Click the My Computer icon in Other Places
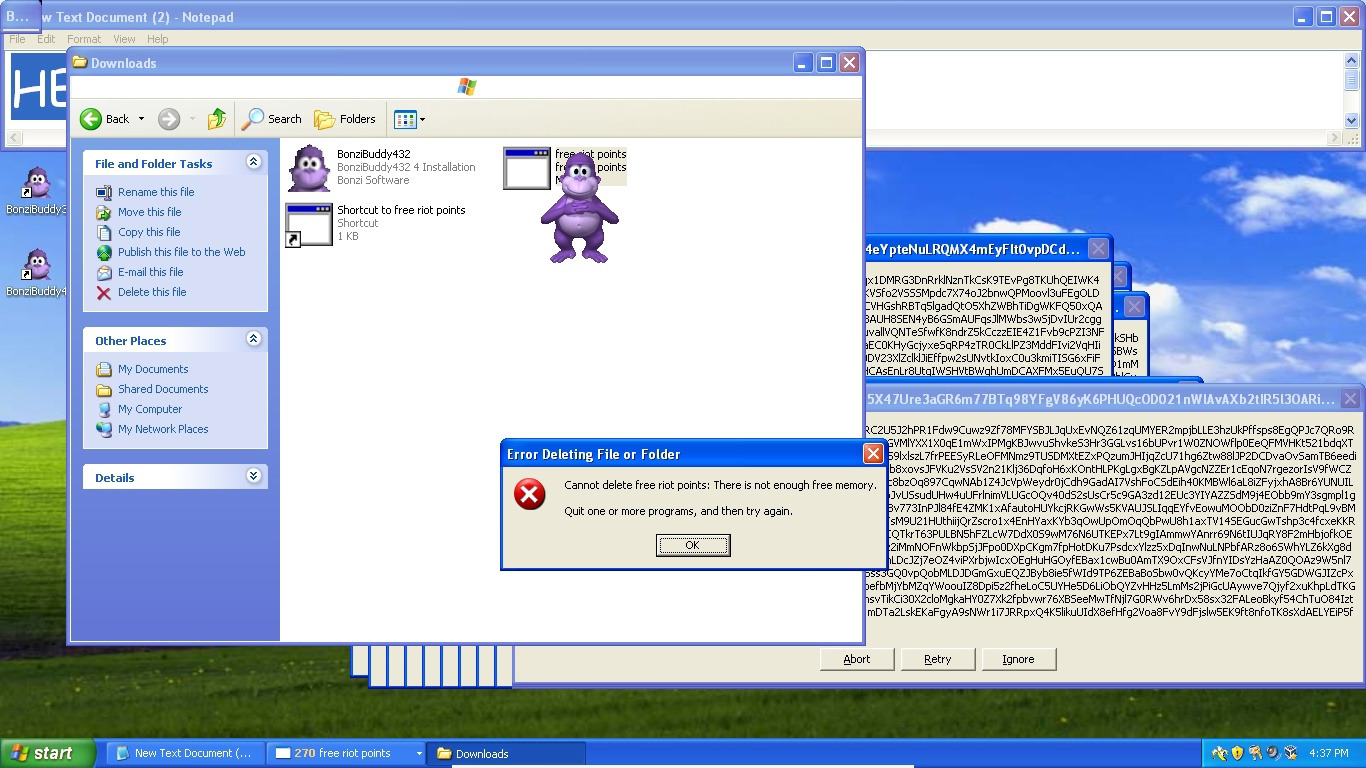Image resolution: width=1366 pixels, height=768 pixels. coord(104,409)
